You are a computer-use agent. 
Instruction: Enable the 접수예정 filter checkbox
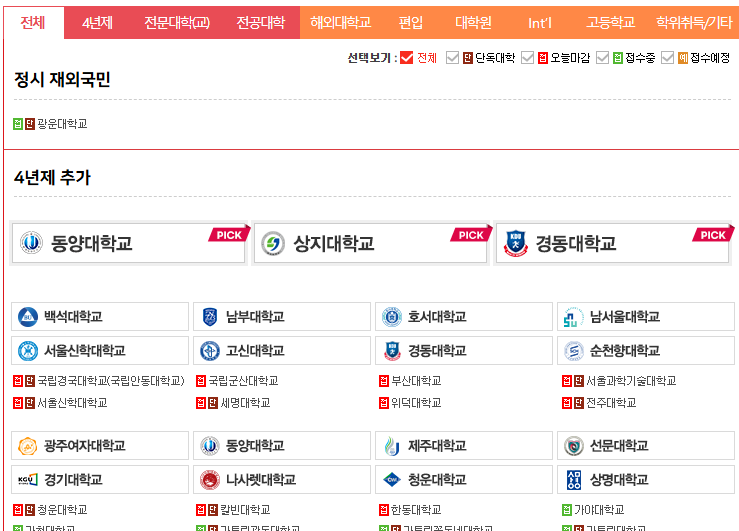[x=667, y=57]
